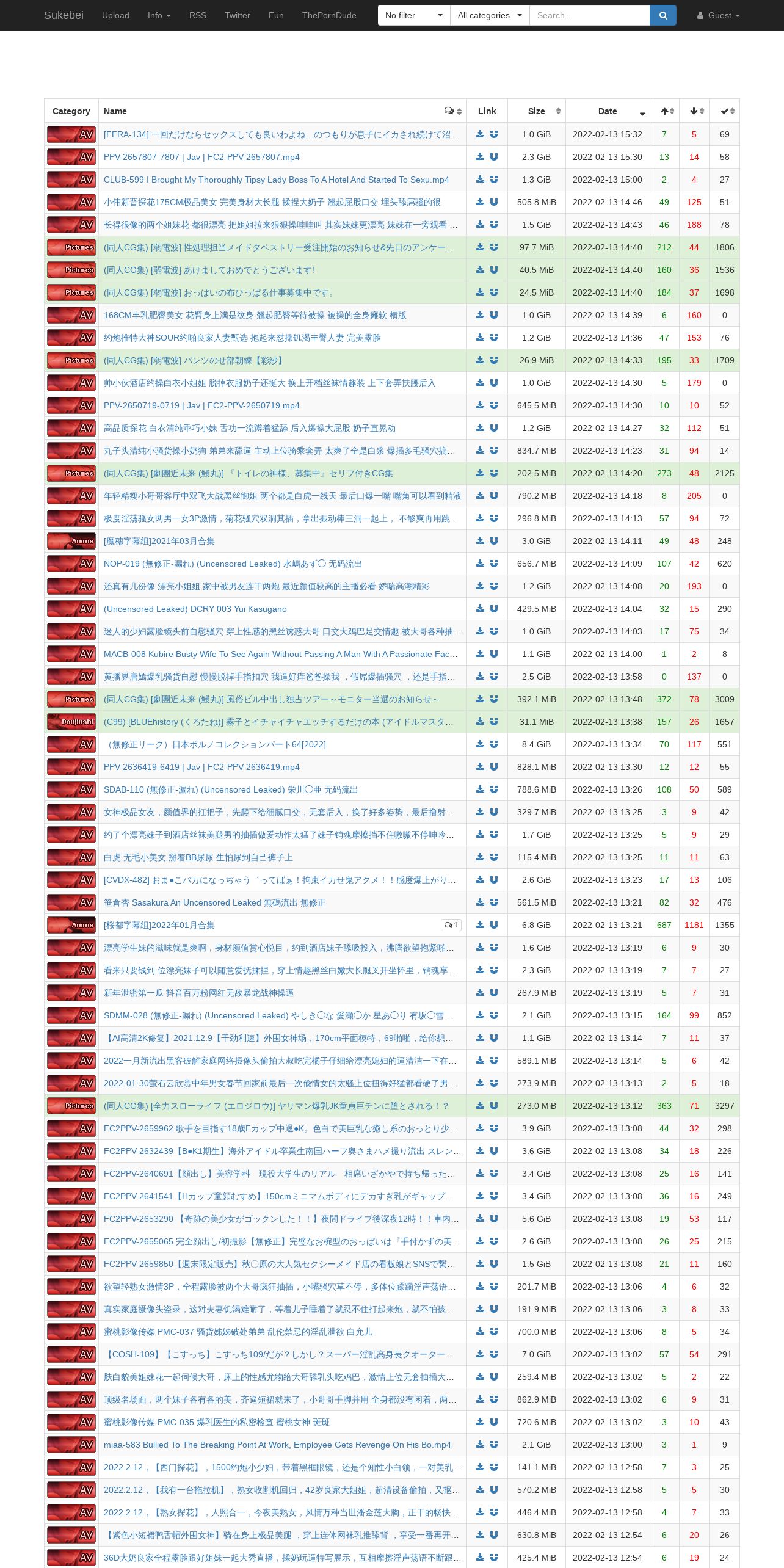The height and width of the screenshot is (1568, 784).
Task: Open magnet link for CVDX-482 row
Action: (494, 880)
